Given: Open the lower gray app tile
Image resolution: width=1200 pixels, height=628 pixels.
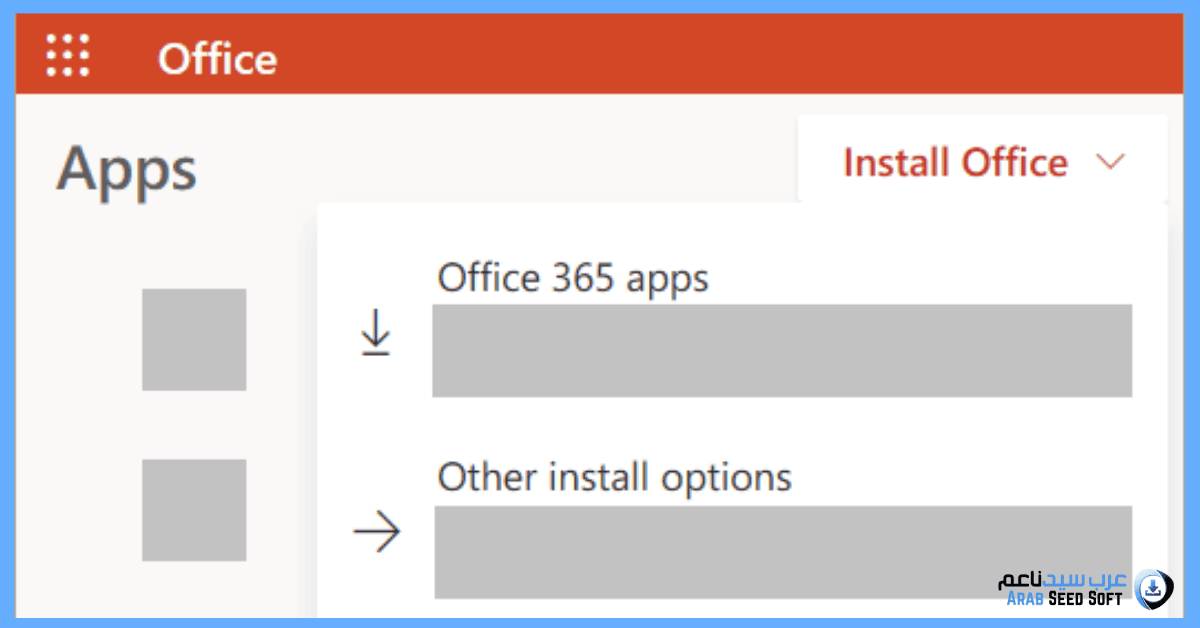Looking at the screenshot, I should pos(194,510).
